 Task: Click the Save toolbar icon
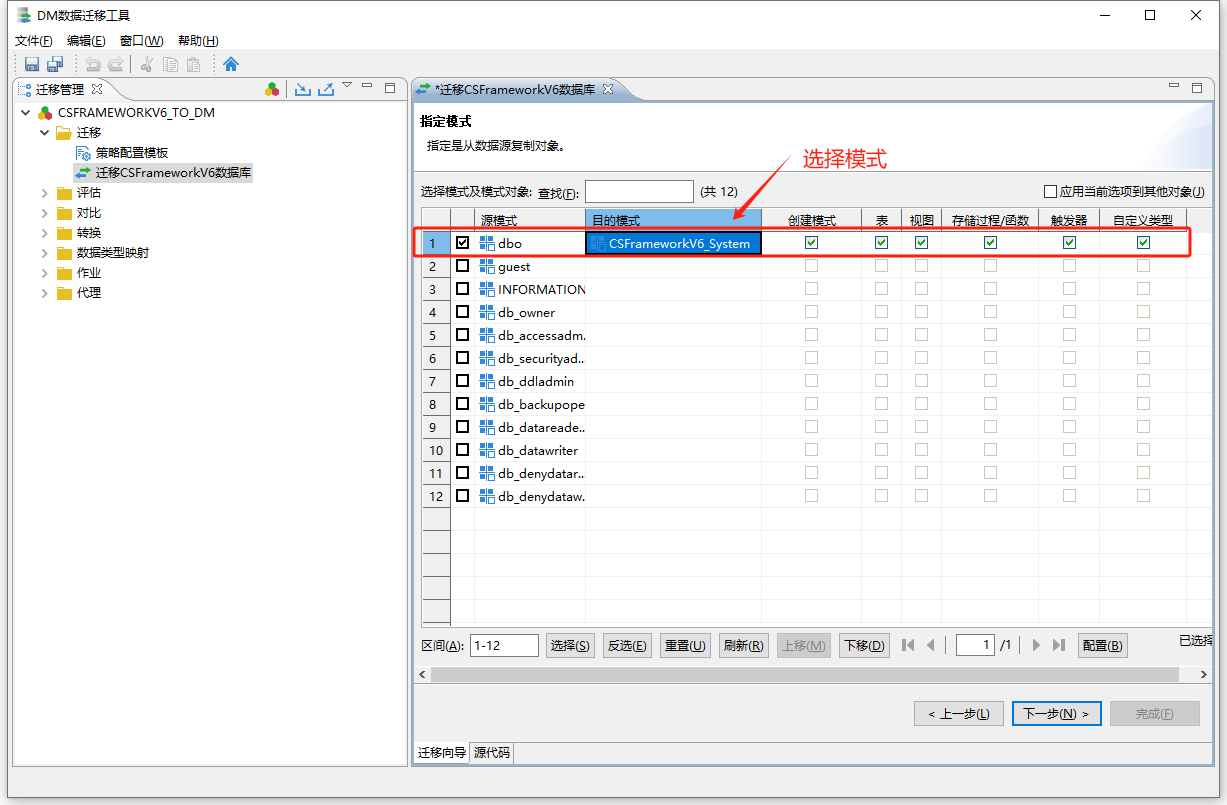pyautogui.click(x=32, y=65)
